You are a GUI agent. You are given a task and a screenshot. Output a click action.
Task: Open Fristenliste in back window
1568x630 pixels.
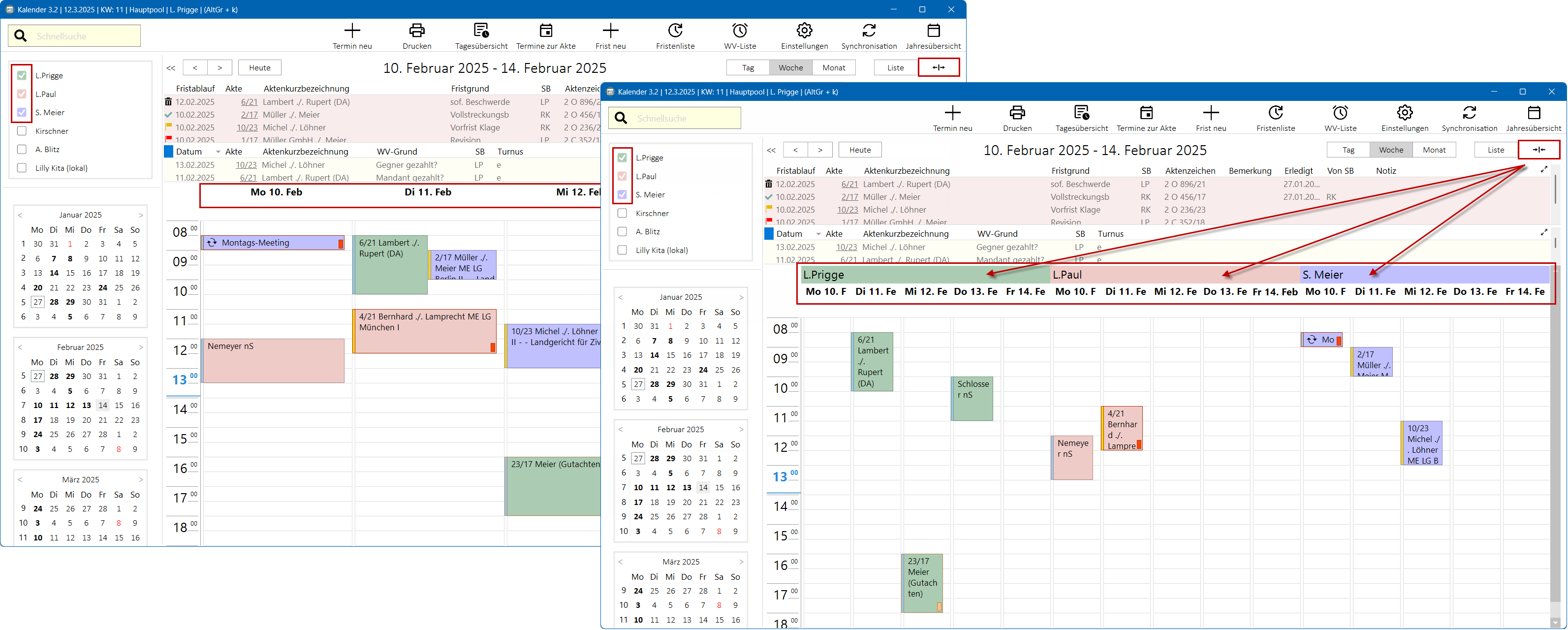676,31
